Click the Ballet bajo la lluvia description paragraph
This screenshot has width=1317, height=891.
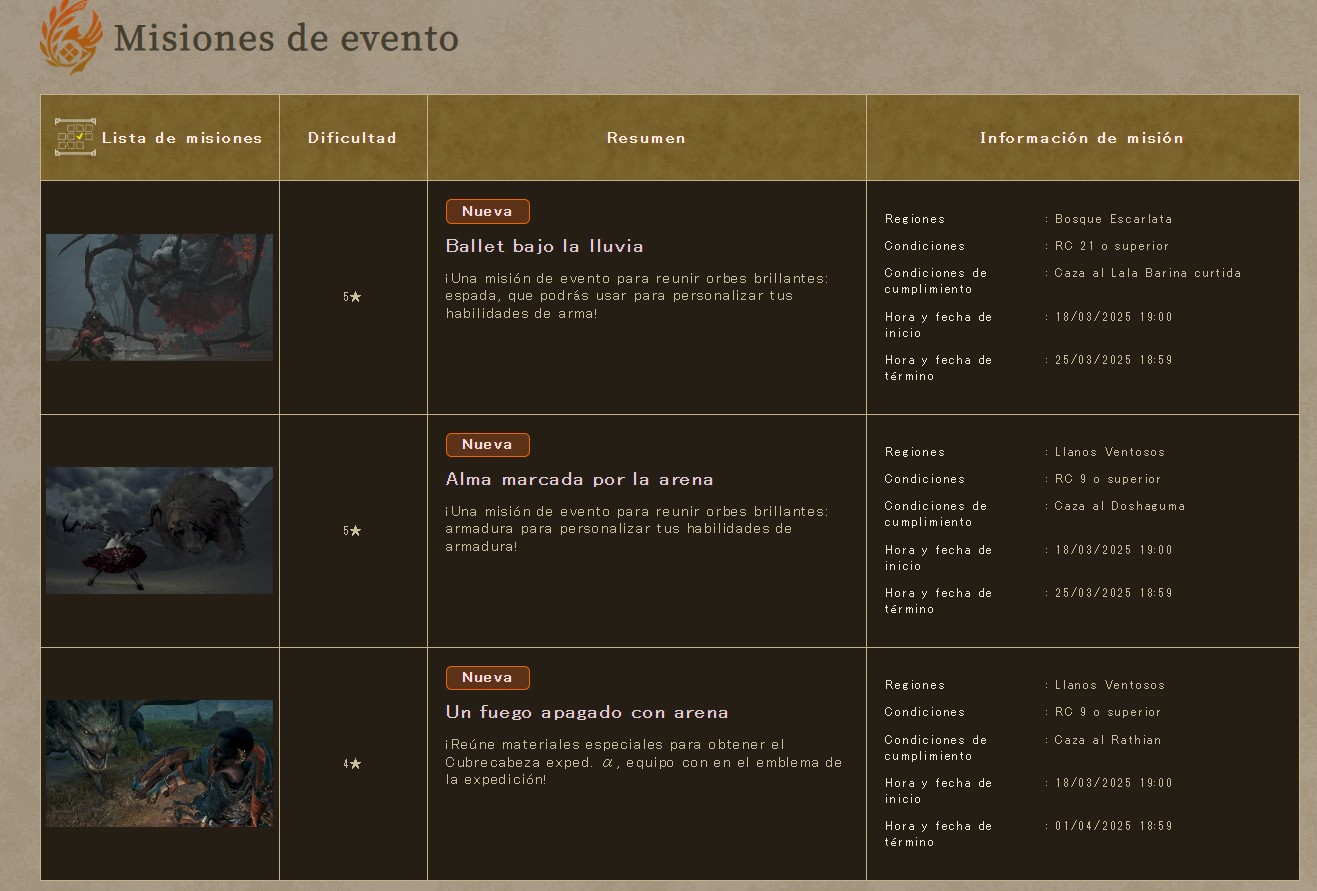[x=637, y=296]
